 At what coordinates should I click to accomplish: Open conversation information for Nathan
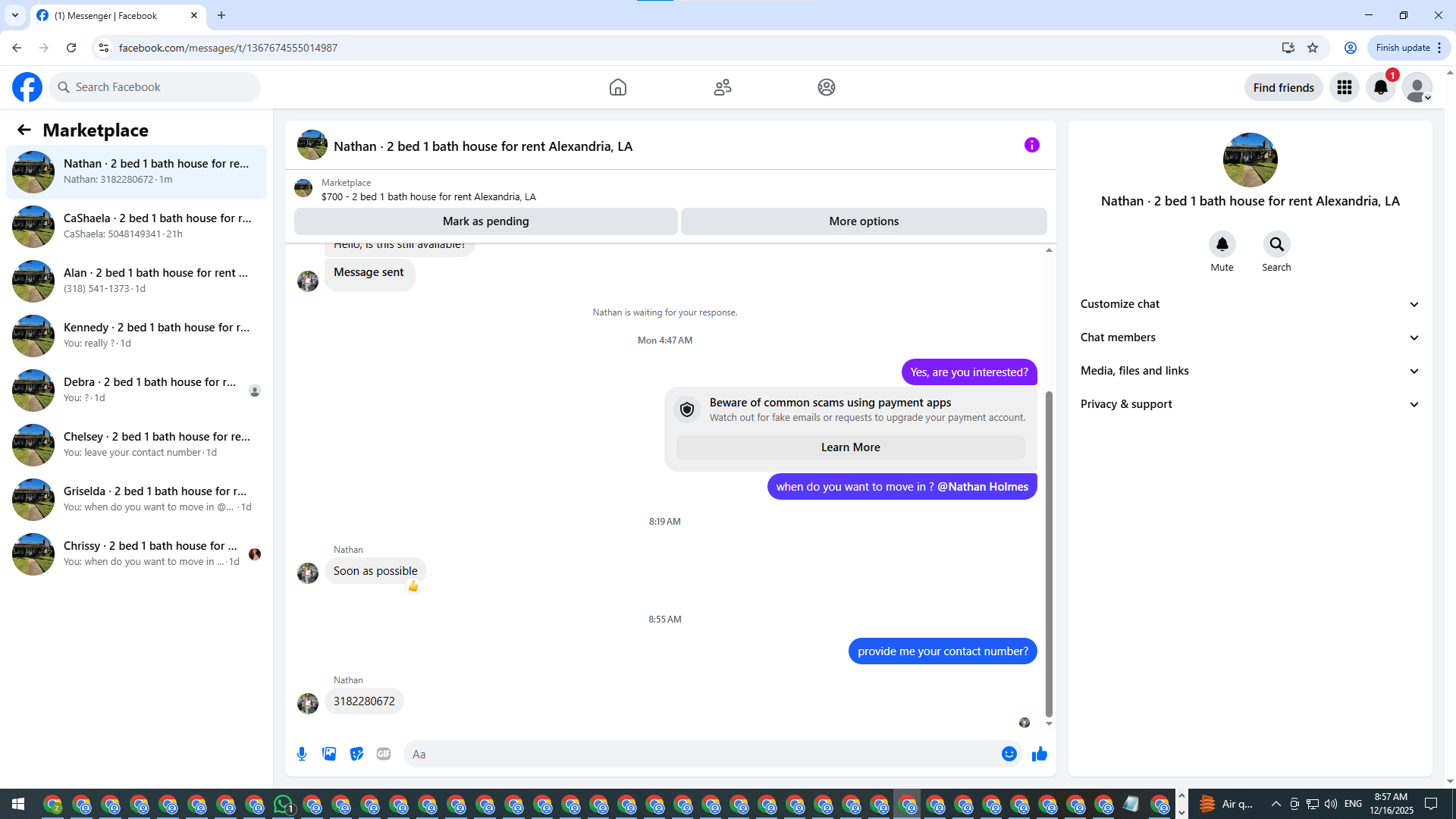pyautogui.click(x=1032, y=145)
